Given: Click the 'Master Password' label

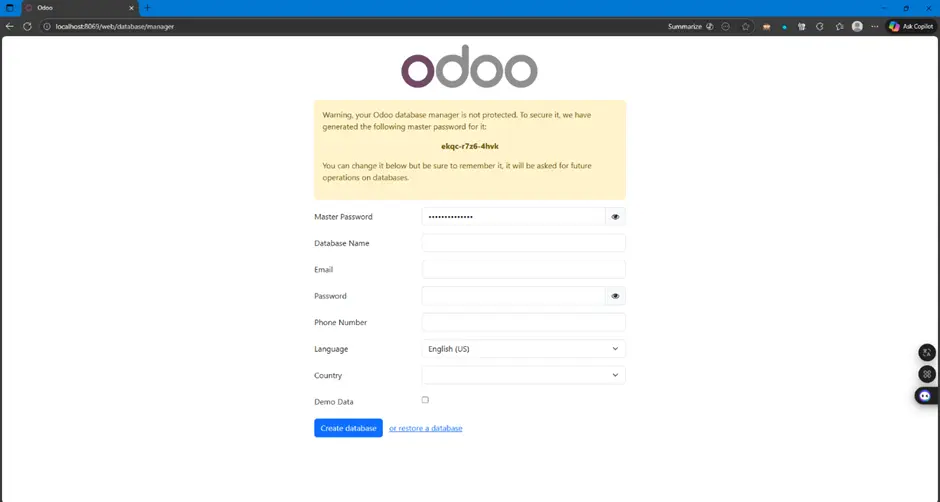Looking at the screenshot, I should [x=344, y=217].
